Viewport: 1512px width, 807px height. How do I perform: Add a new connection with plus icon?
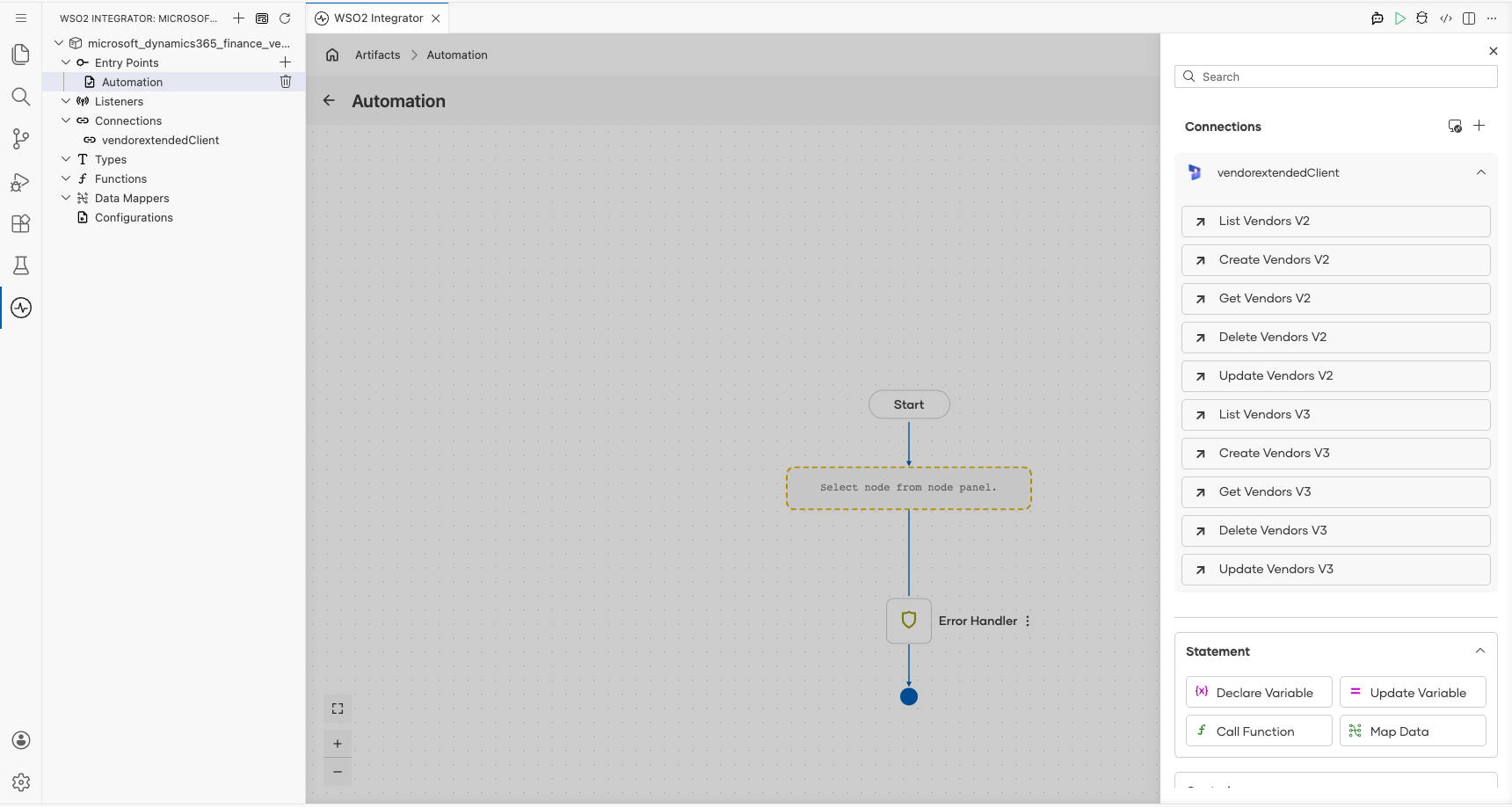tap(1479, 126)
